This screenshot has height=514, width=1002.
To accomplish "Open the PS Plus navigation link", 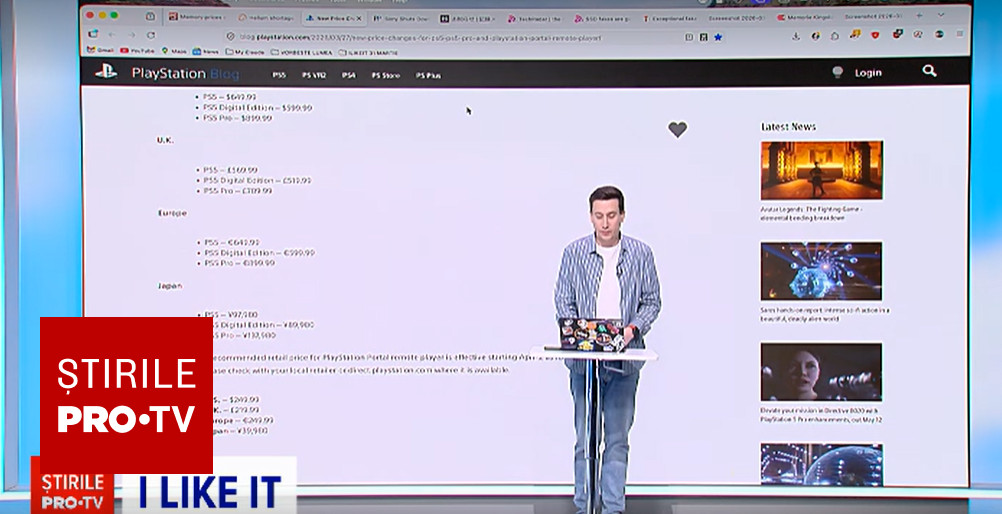I will click(x=428, y=75).
